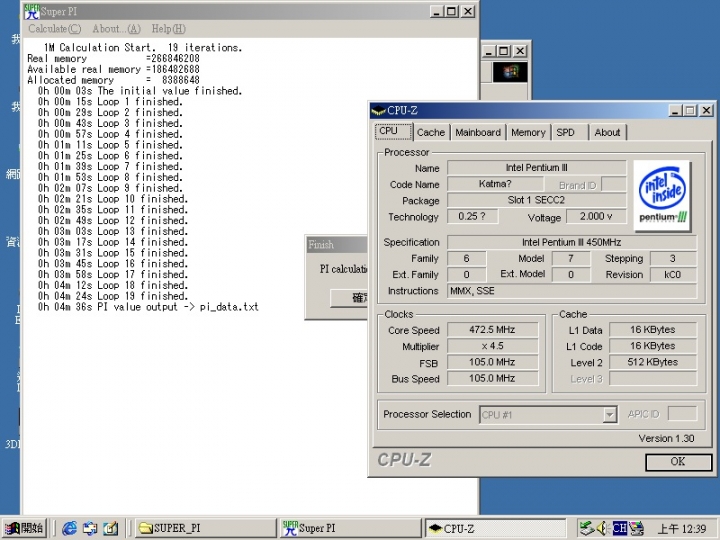Click the Loop 19 finished line
720x540 pixels.
click(113, 296)
